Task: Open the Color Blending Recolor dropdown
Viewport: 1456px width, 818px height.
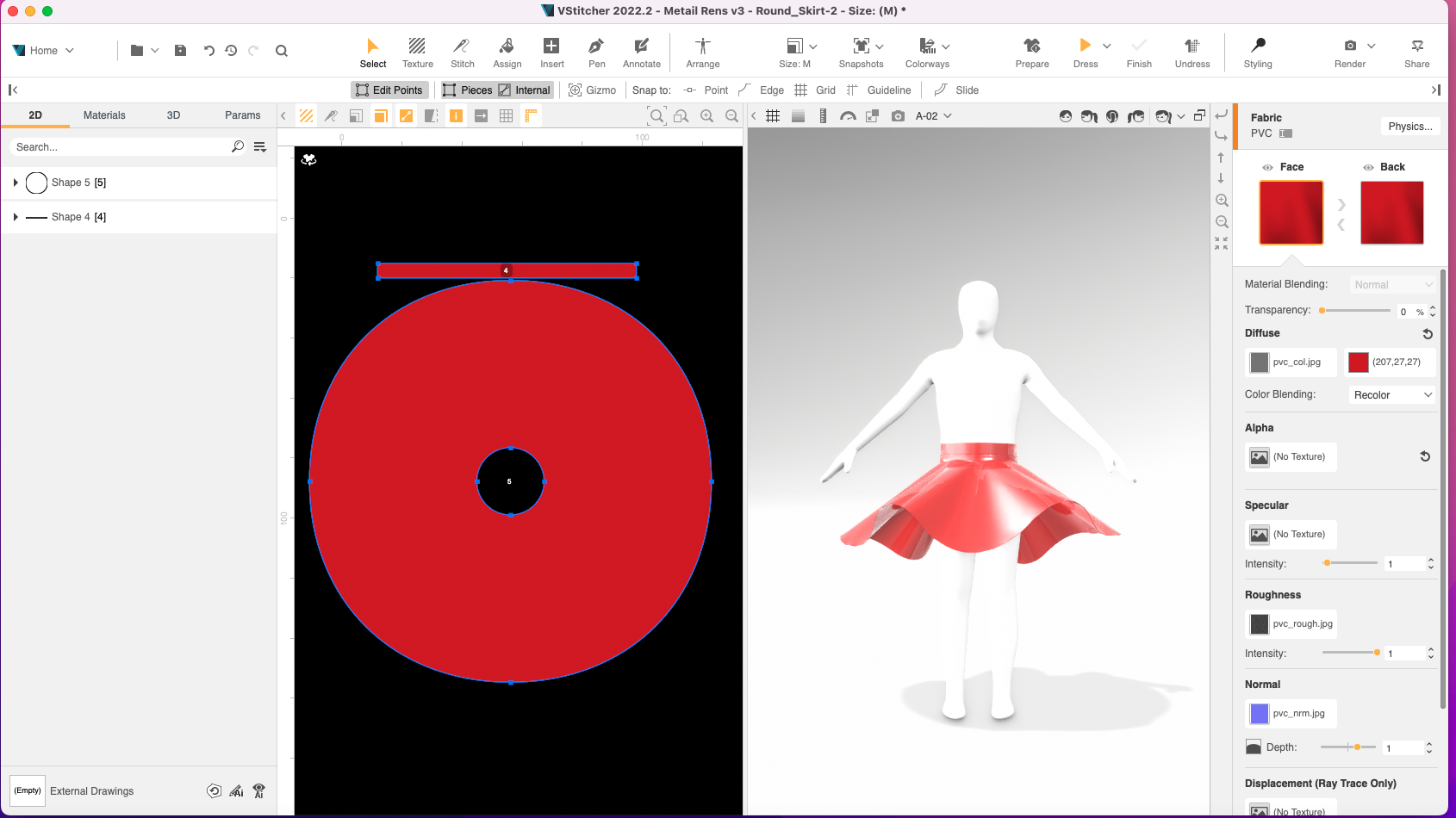Action: pyautogui.click(x=1391, y=394)
